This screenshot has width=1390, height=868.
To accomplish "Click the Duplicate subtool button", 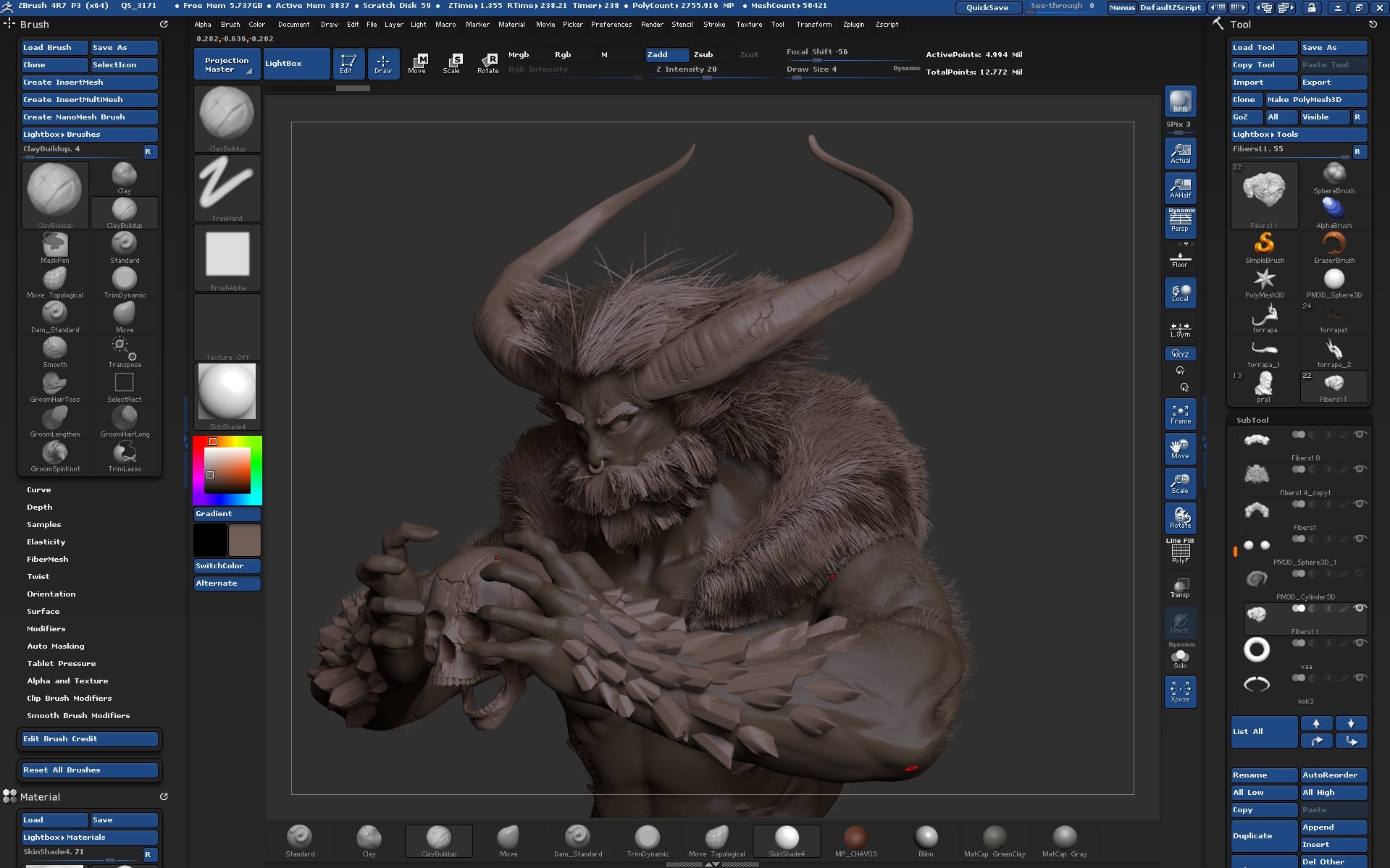I will pos(1263,835).
